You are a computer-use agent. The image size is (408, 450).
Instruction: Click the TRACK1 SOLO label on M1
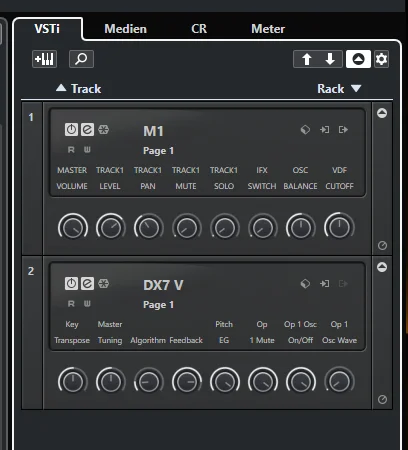(224, 178)
